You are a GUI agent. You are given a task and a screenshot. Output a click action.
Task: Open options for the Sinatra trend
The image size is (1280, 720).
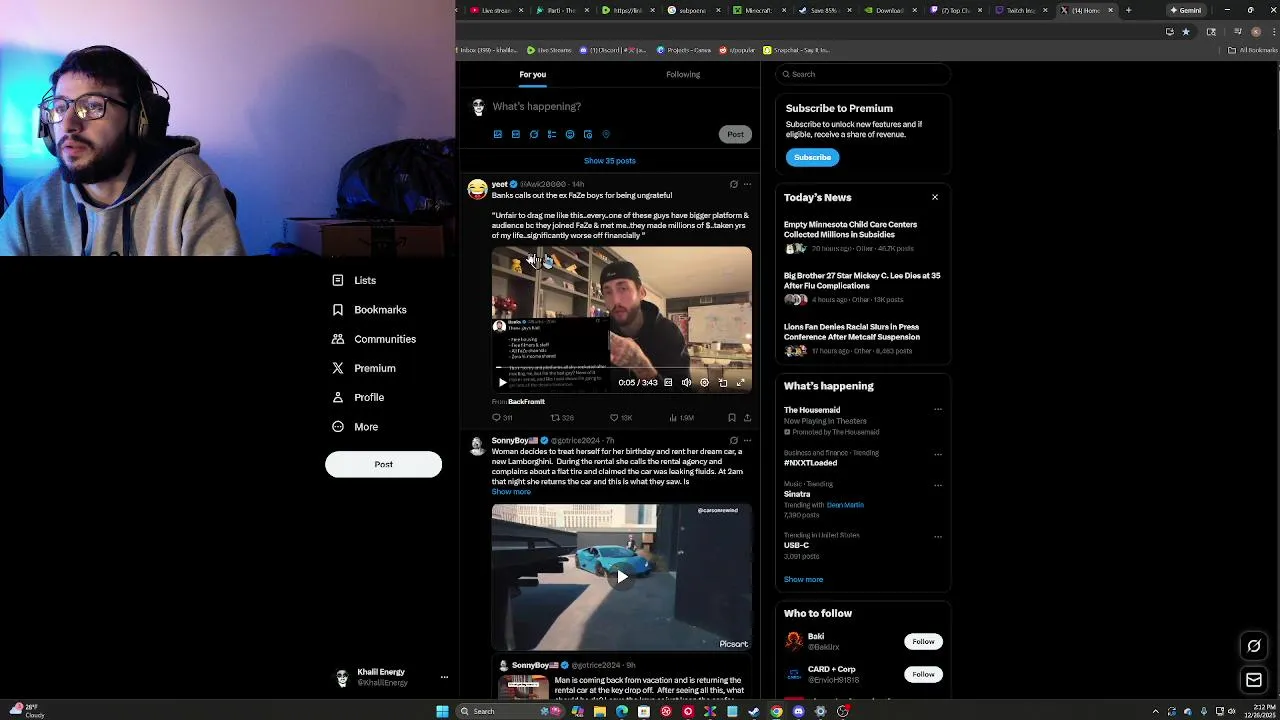(x=938, y=485)
